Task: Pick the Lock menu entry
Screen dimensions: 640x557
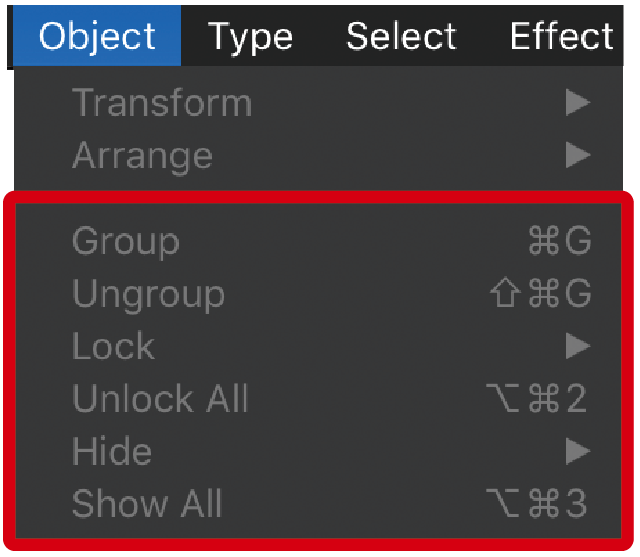Action: [x=113, y=347]
